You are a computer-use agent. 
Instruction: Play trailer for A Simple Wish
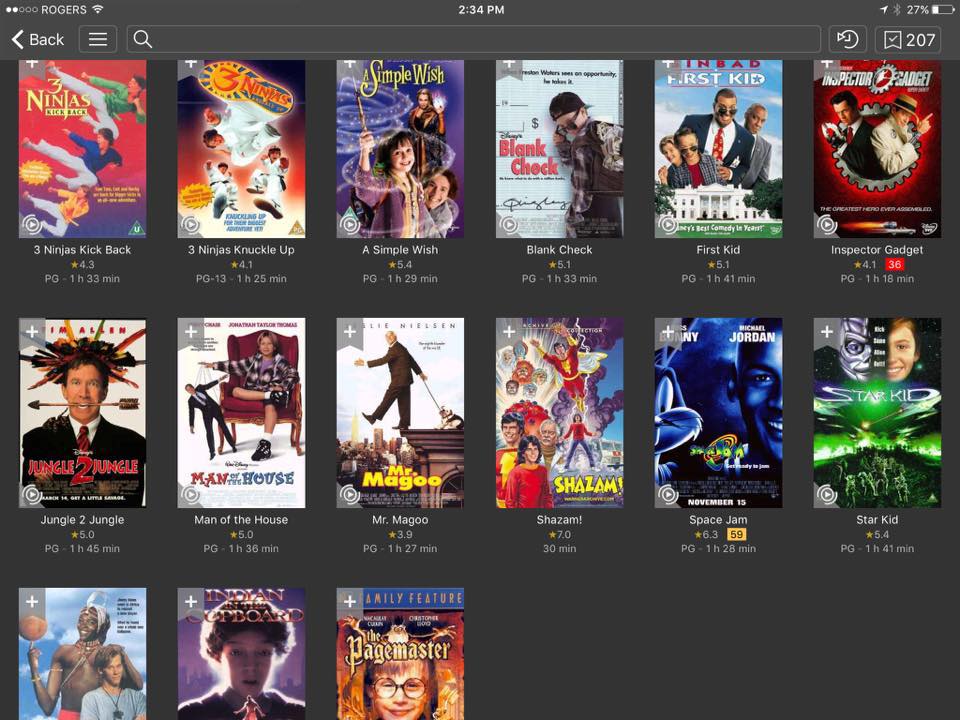[x=350, y=225]
